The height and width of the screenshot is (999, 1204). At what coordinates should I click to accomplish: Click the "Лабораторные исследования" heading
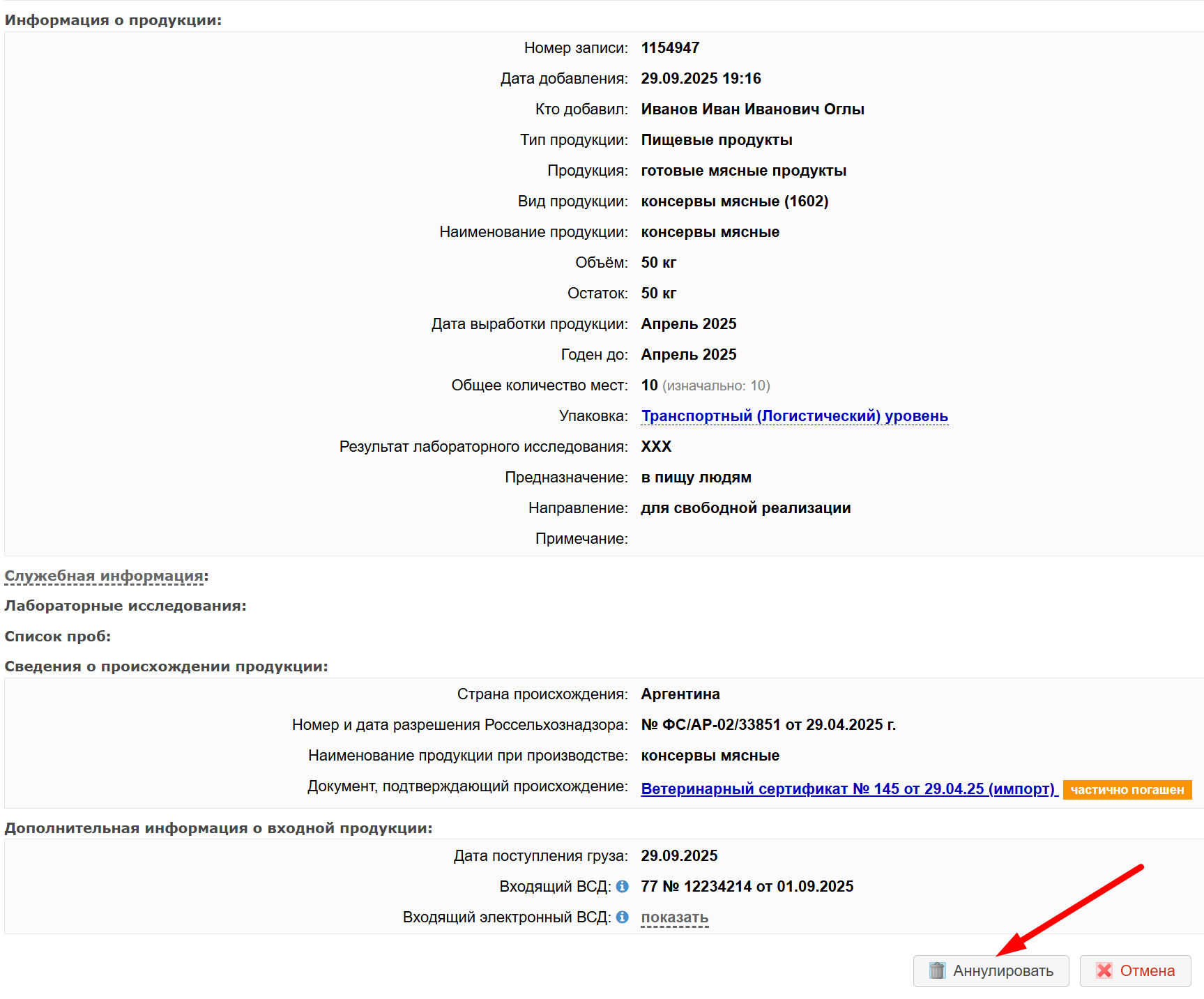pos(125,606)
